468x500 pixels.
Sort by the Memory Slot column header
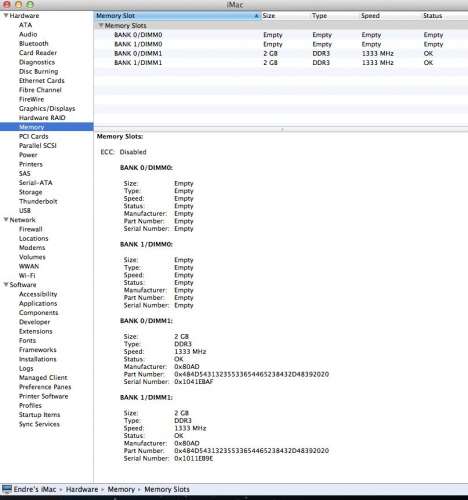tap(177, 16)
